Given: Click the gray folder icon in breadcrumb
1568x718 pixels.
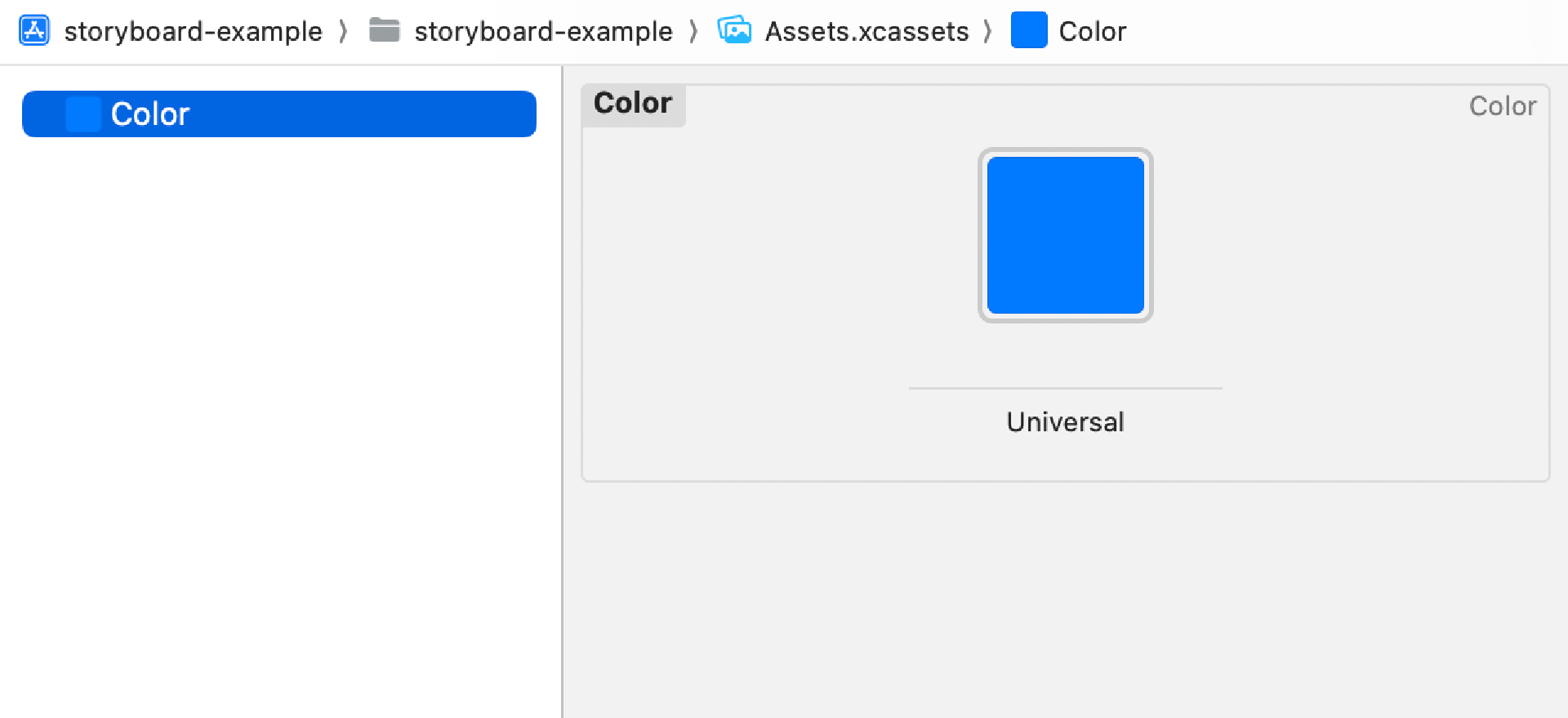Looking at the screenshot, I should click(x=384, y=31).
